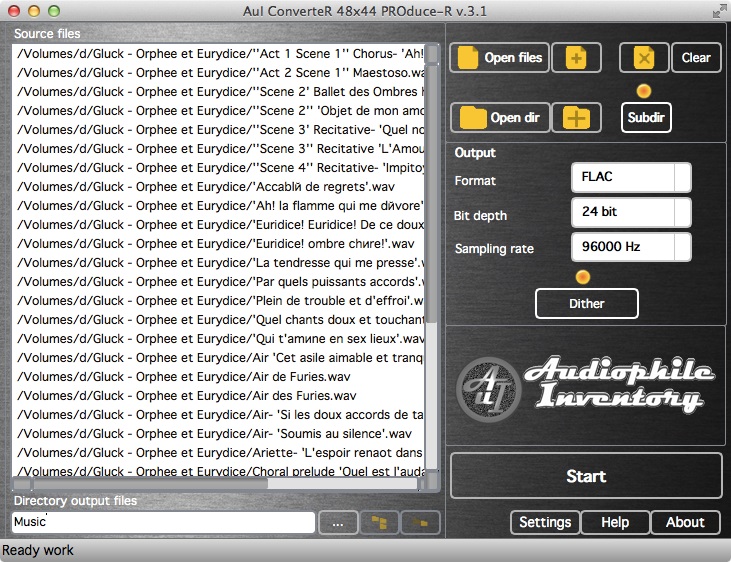
Task: Select the 'Par quels puissants accords' row
Action: (218, 282)
